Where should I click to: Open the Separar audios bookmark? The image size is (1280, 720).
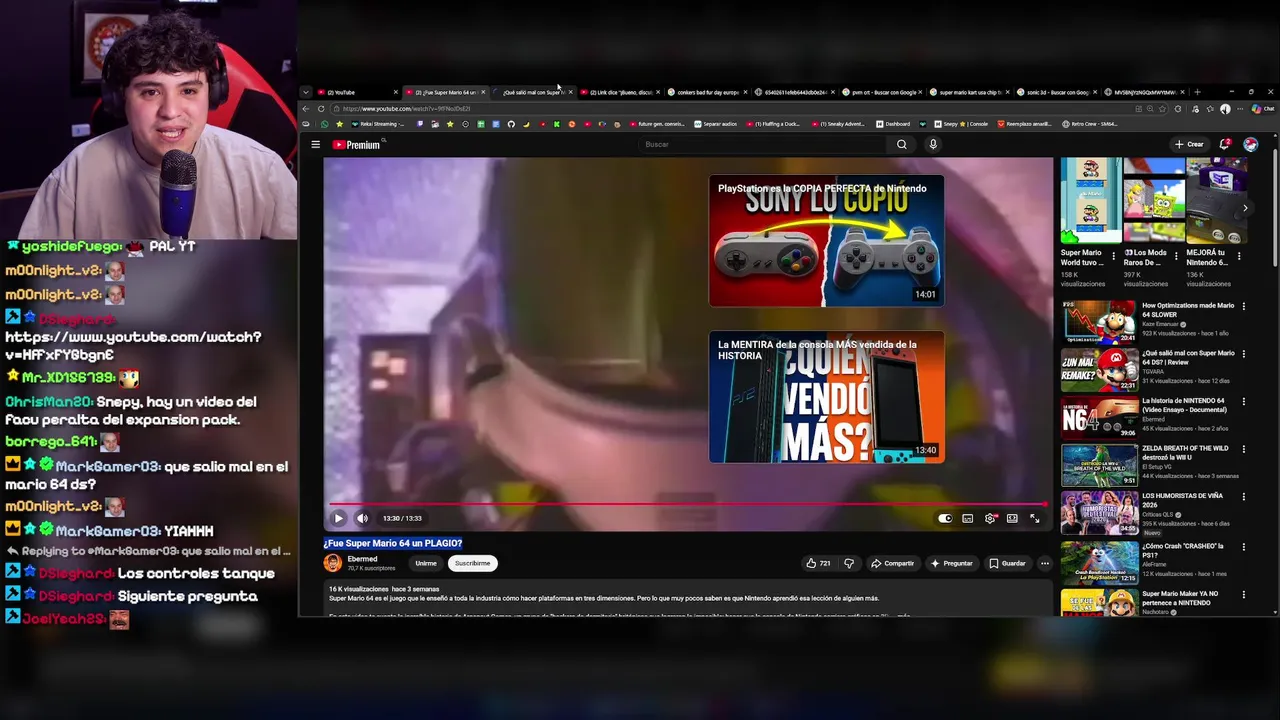click(x=714, y=124)
